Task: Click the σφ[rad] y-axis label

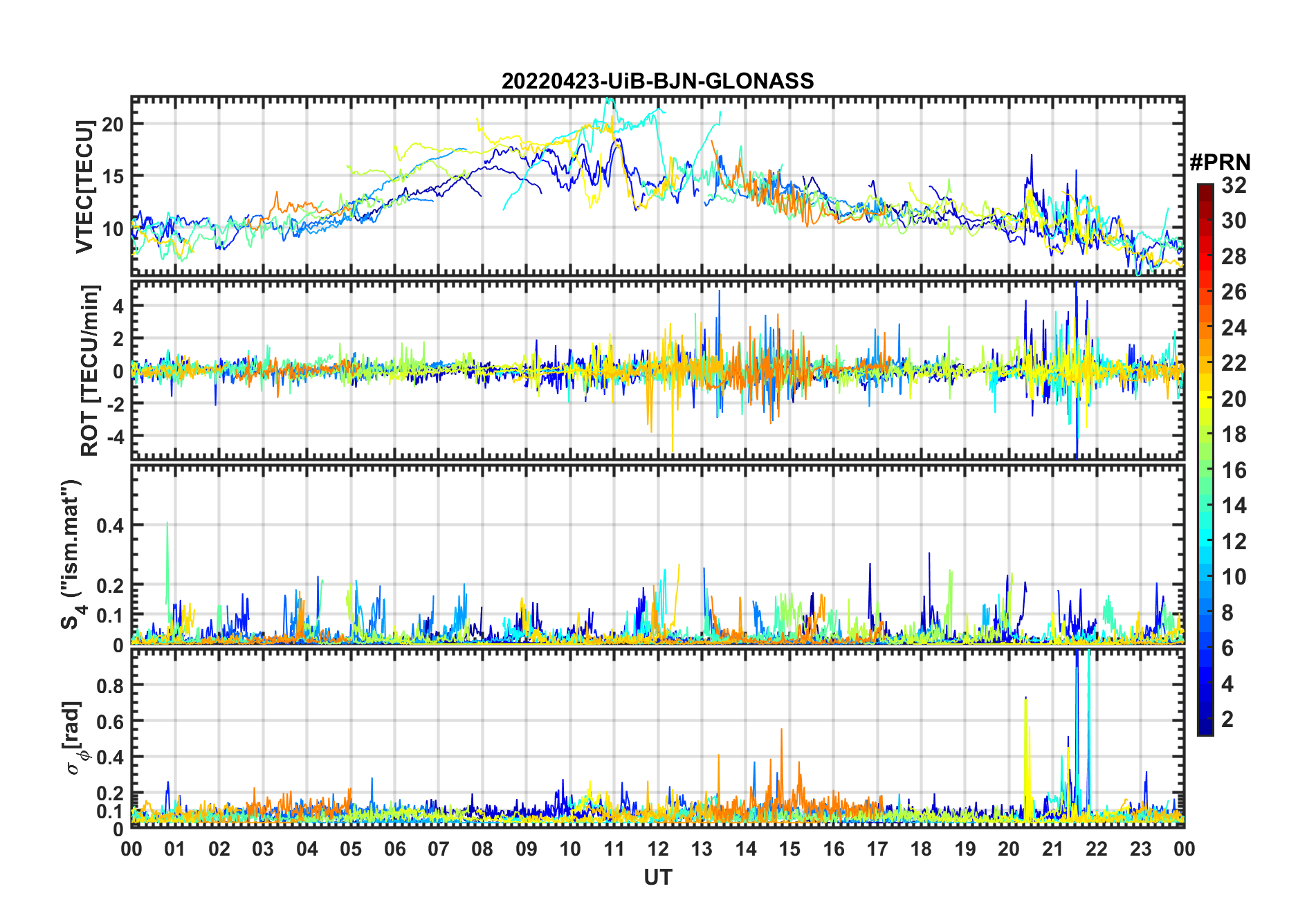Action: 75,737
